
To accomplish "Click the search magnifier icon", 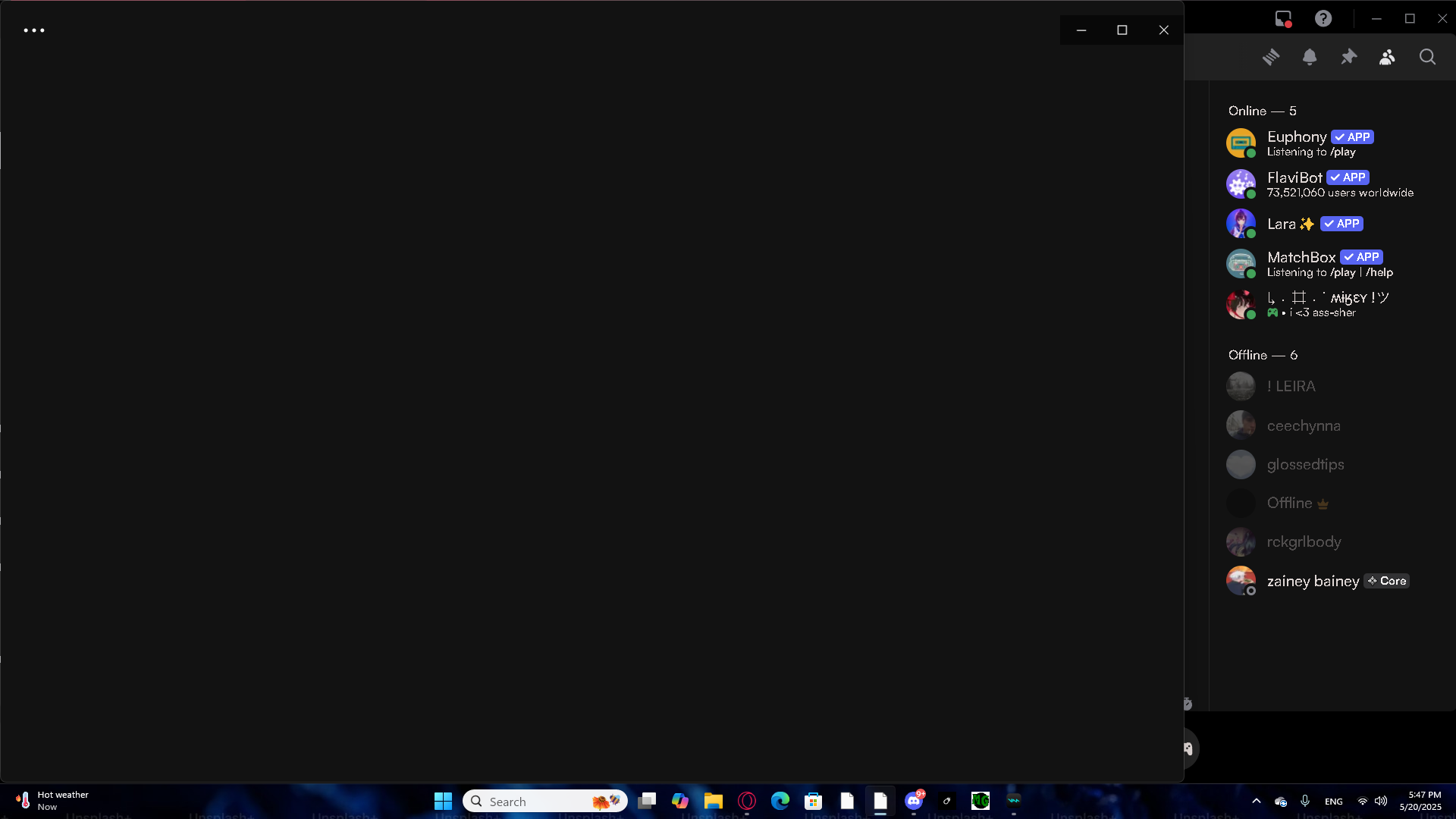I will [1427, 57].
